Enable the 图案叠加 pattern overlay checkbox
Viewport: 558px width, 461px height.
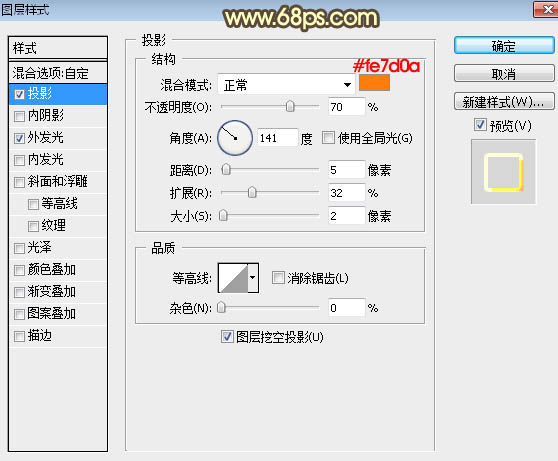click(x=19, y=314)
